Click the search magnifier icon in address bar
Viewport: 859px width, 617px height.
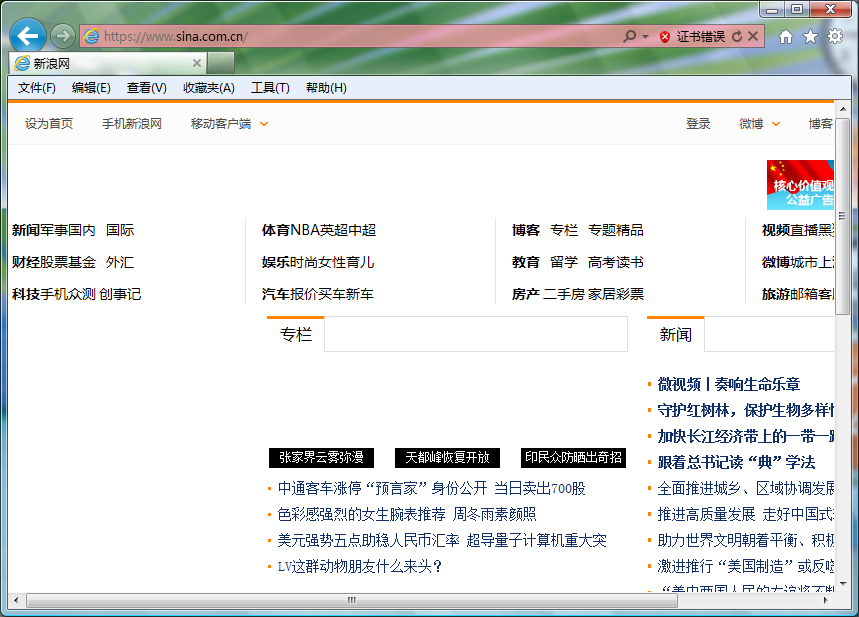pyautogui.click(x=630, y=36)
